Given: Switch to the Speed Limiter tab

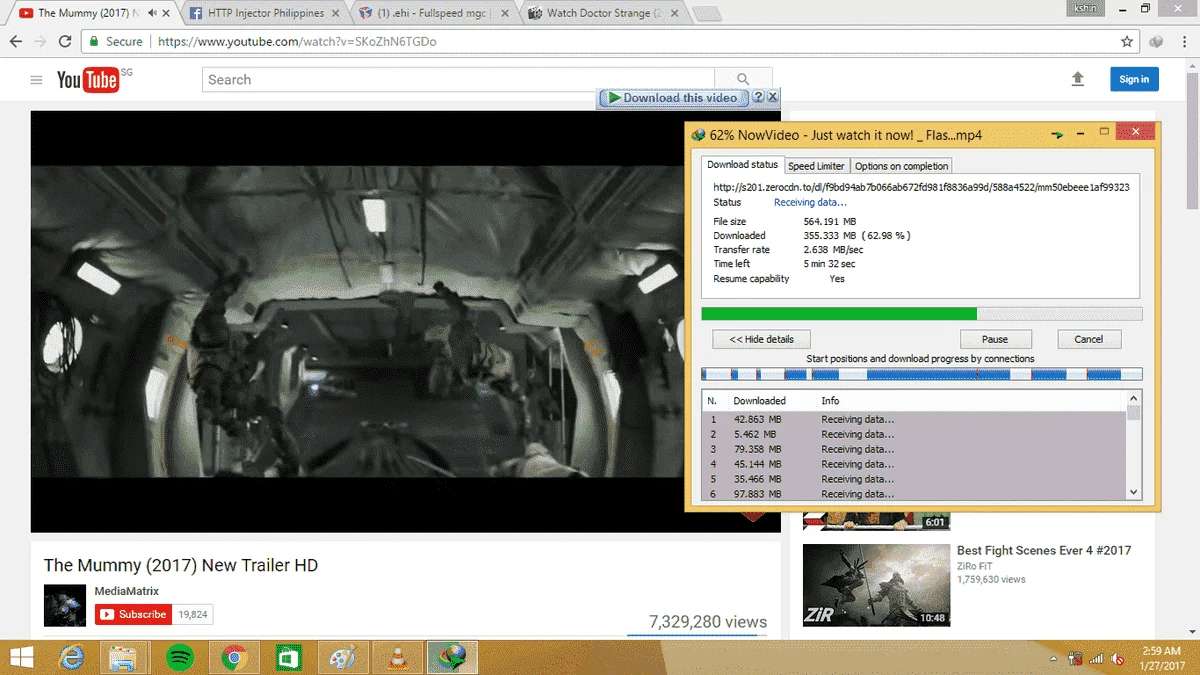Looking at the screenshot, I should pyautogui.click(x=816, y=166).
